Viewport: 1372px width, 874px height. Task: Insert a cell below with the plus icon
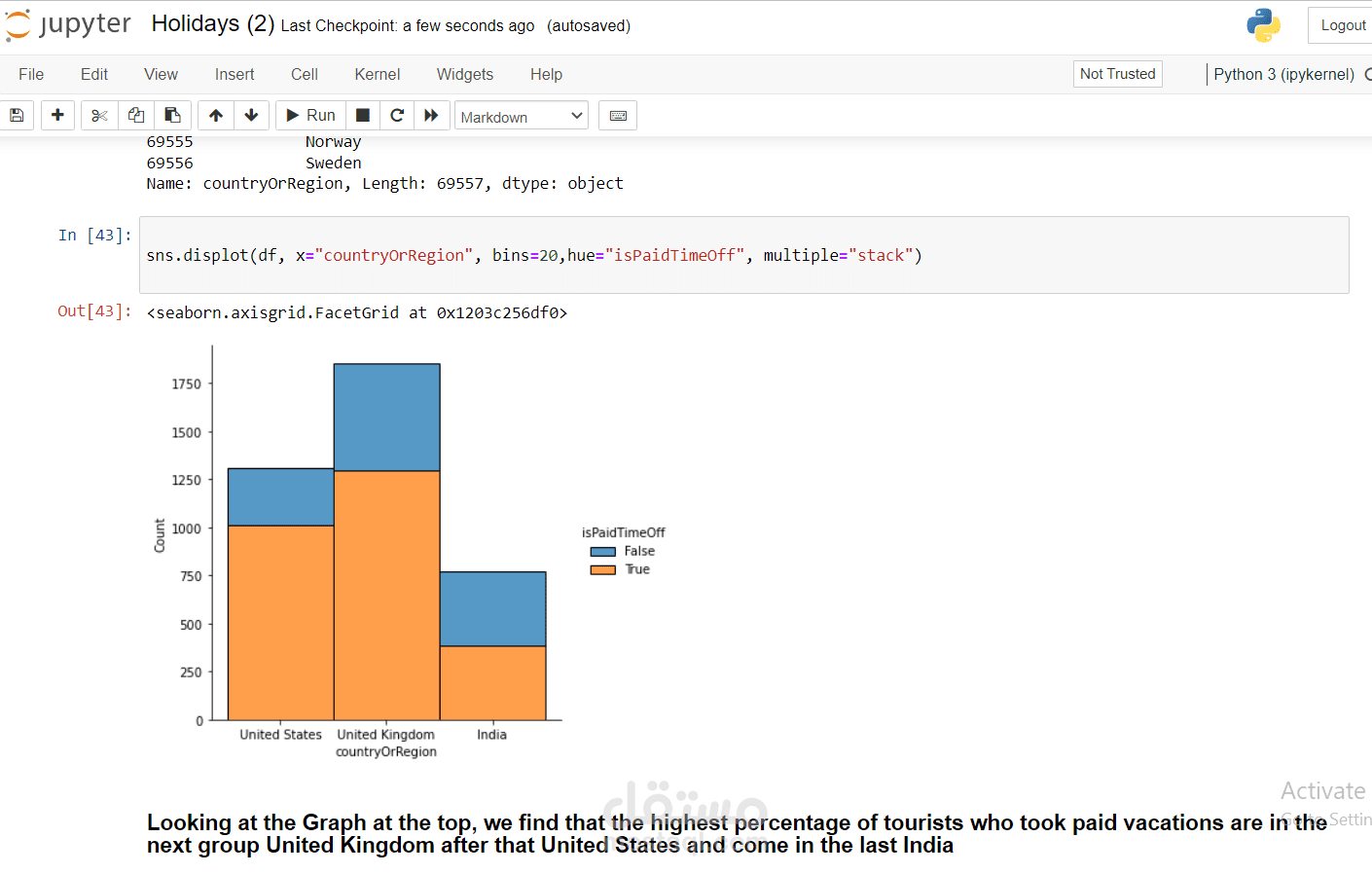click(57, 116)
